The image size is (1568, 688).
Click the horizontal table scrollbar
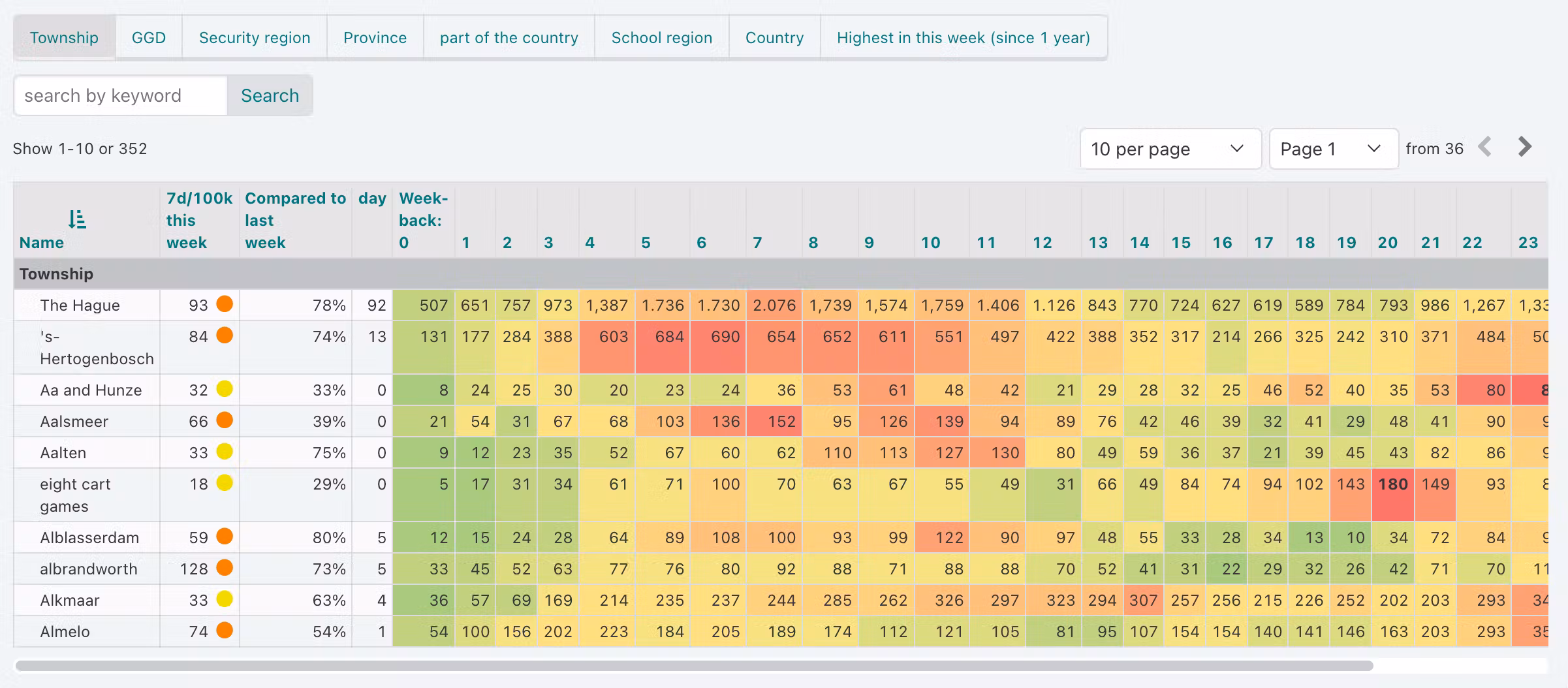[693, 666]
